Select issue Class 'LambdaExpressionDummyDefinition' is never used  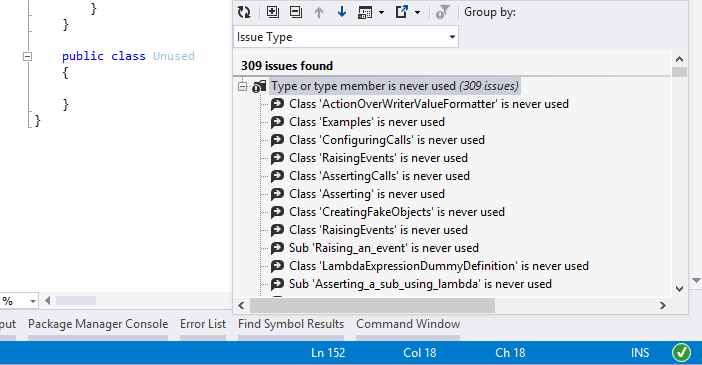(439, 266)
